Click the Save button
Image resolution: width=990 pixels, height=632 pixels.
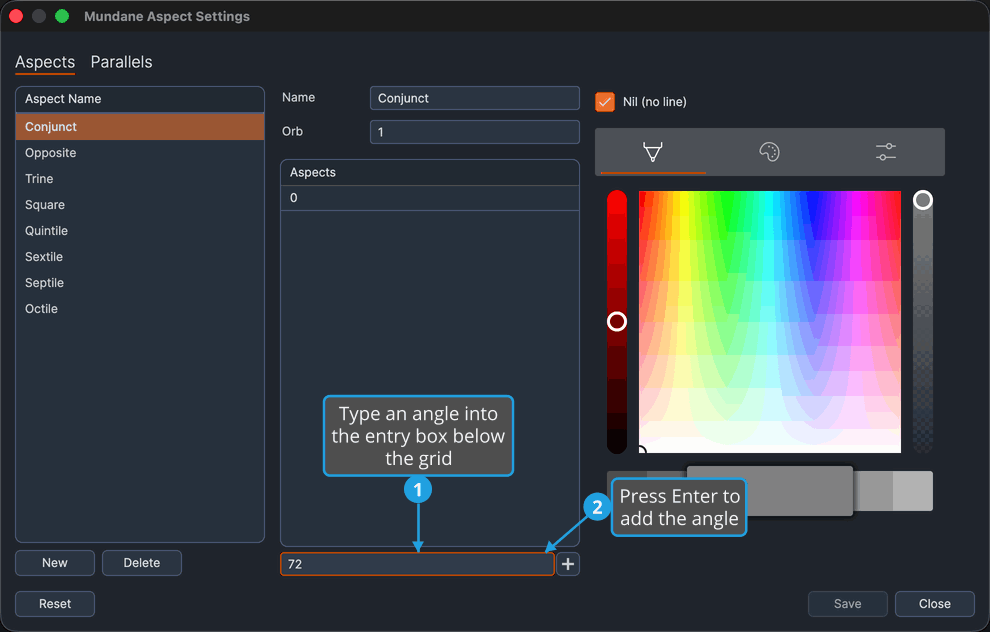coord(847,604)
